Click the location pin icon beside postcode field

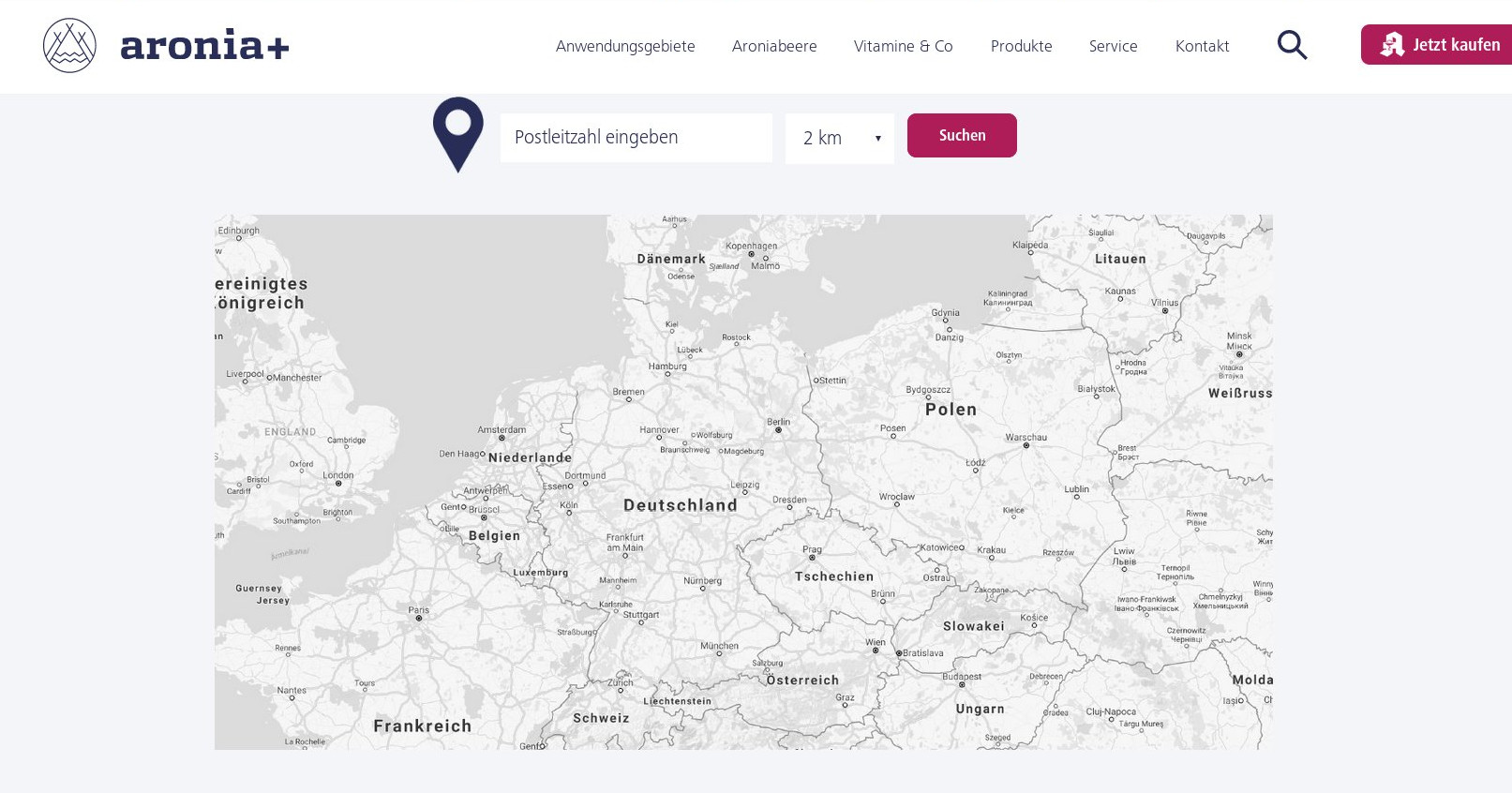click(457, 134)
